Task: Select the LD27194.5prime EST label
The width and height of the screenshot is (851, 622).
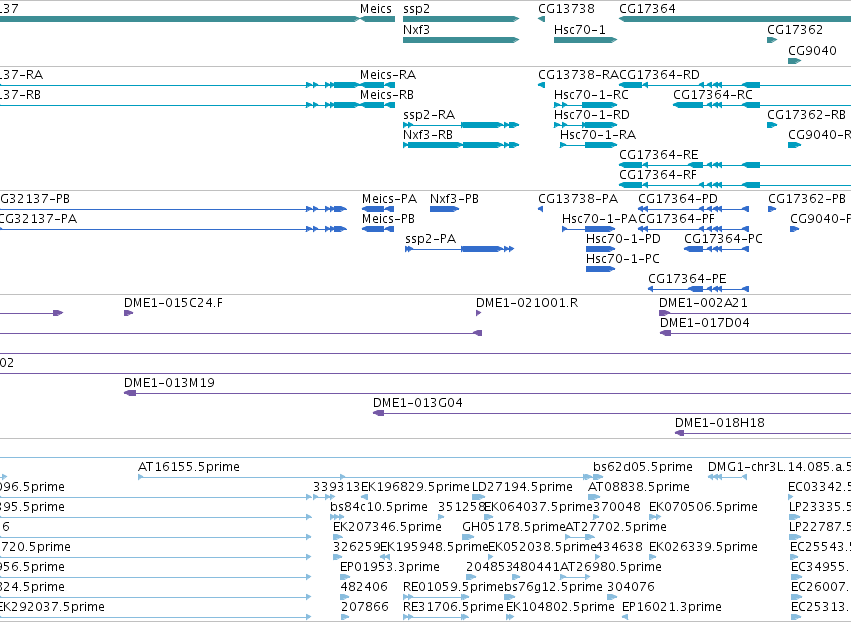Action: click(x=522, y=487)
